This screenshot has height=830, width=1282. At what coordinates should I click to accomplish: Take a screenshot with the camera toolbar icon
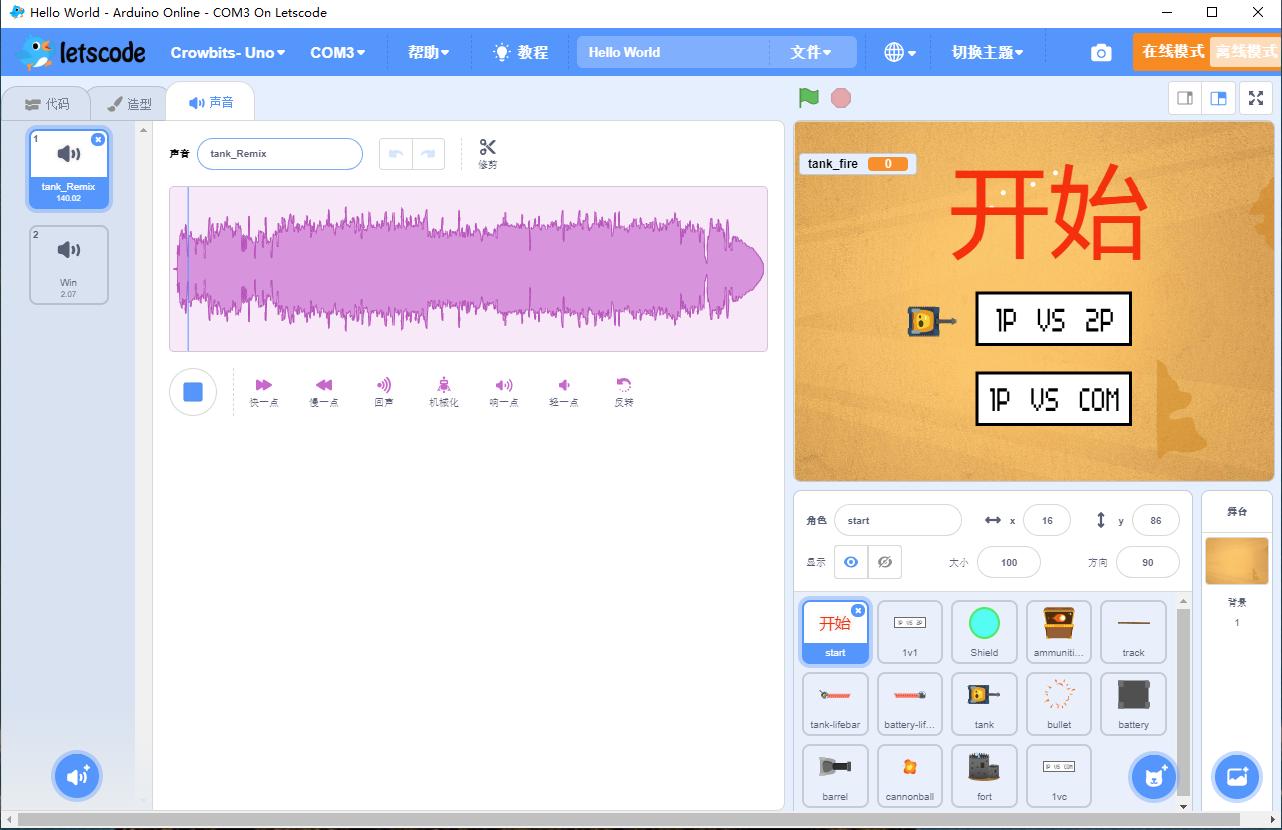[1100, 52]
